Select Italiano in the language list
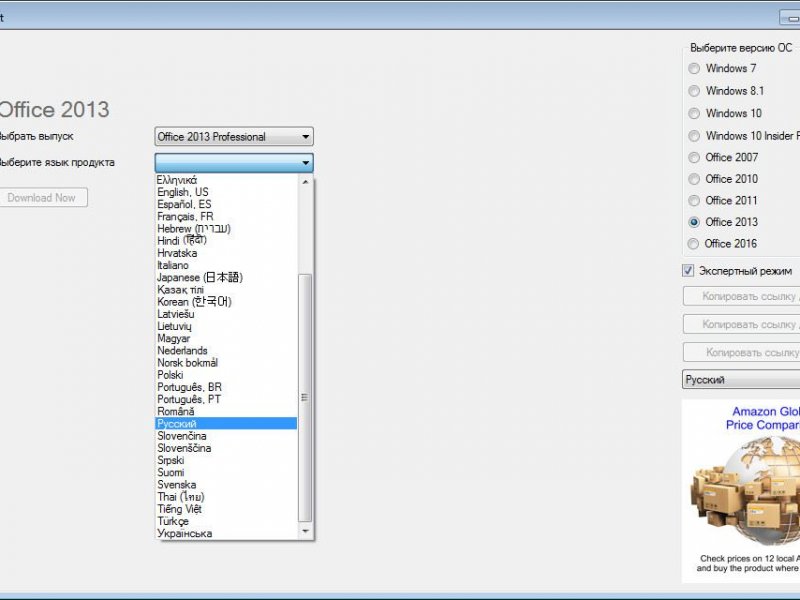 click(226, 265)
